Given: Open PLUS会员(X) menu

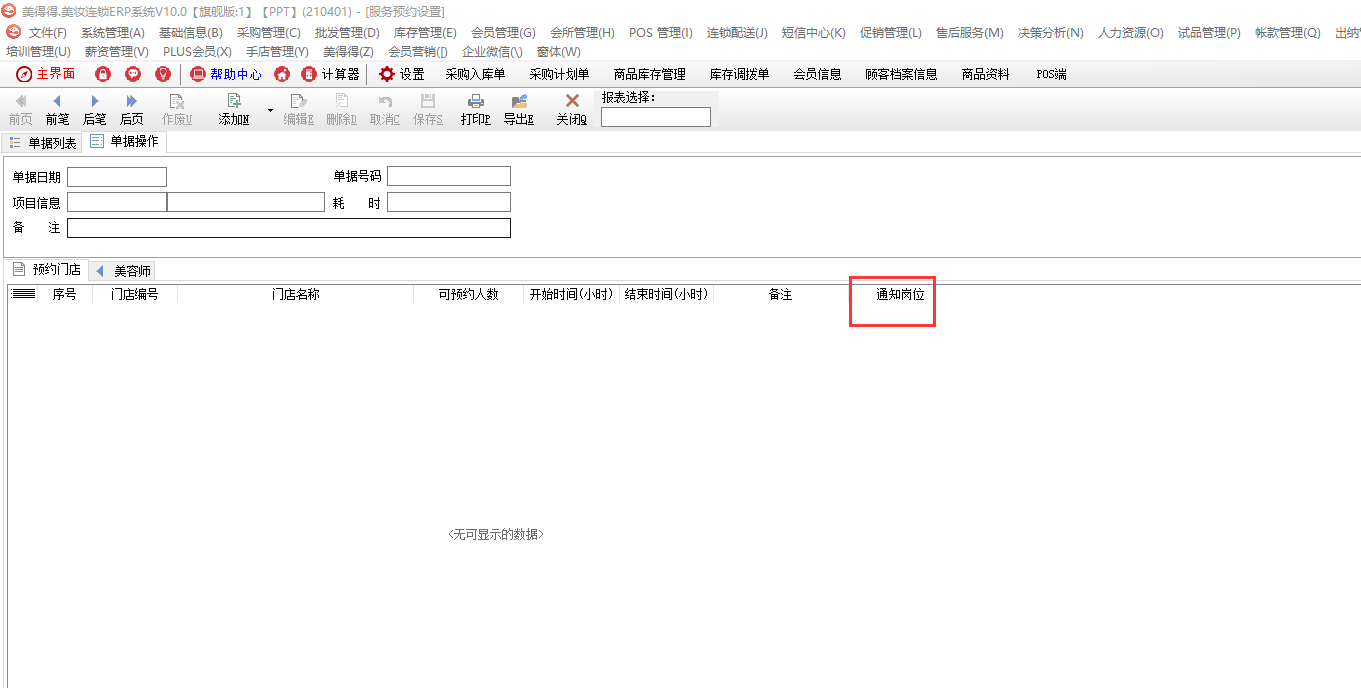Looking at the screenshot, I should pos(197,51).
